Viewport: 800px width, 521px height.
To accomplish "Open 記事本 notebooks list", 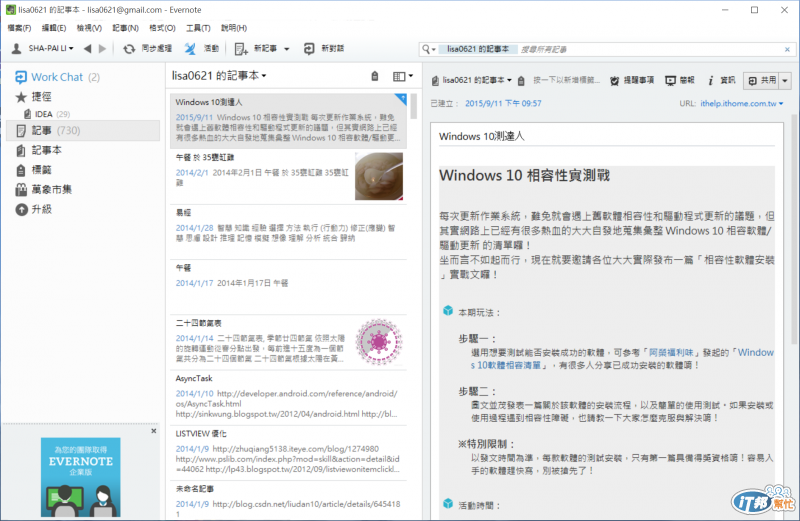I will 39,150.
